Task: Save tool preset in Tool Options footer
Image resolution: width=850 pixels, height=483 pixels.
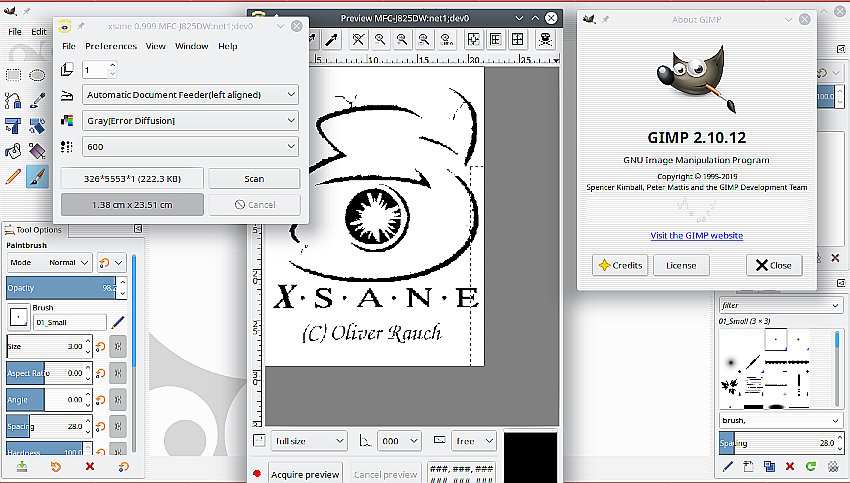Action: coord(22,466)
